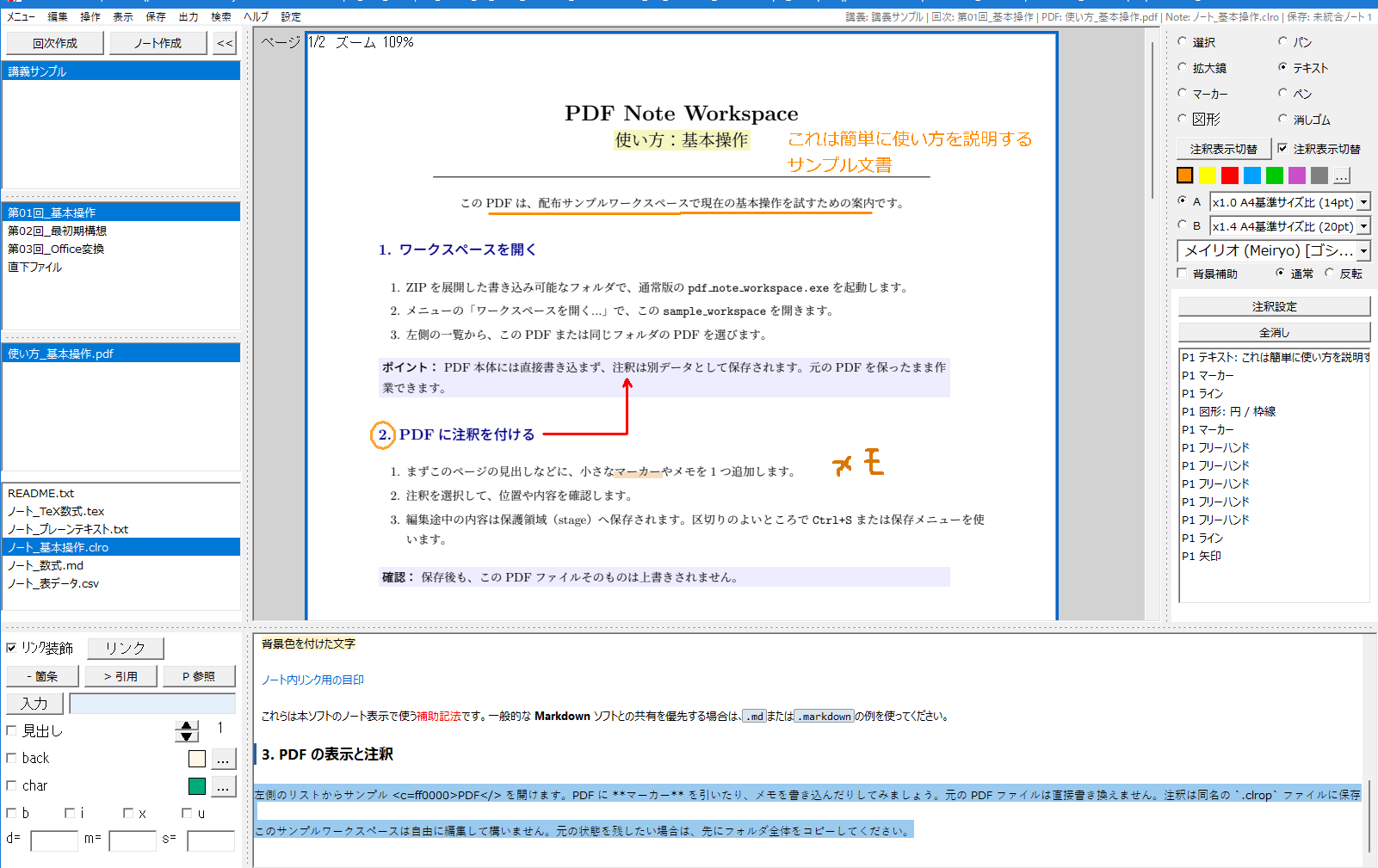Click the input field beside 入力 button
Screen dimensions: 1378x868
tap(152, 704)
